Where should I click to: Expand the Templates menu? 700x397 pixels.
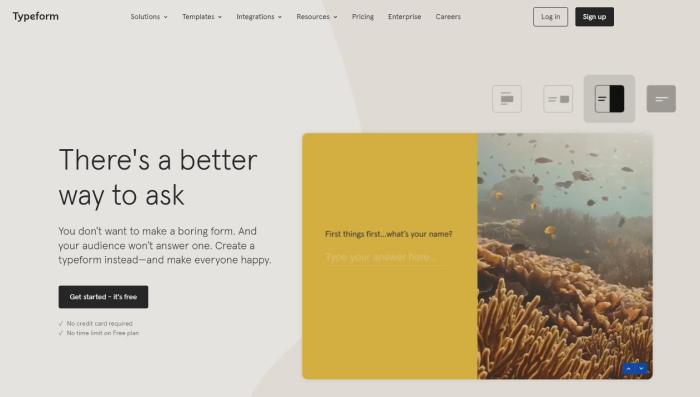(x=202, y=17)
